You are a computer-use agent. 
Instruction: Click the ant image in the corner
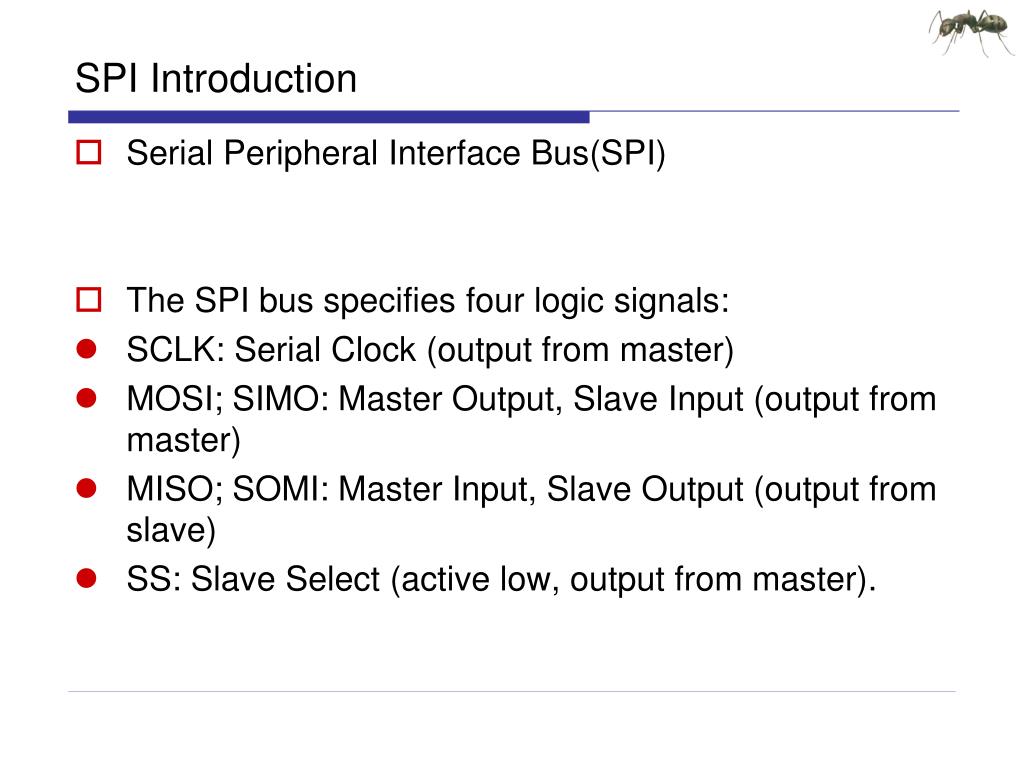pos(972,31)
